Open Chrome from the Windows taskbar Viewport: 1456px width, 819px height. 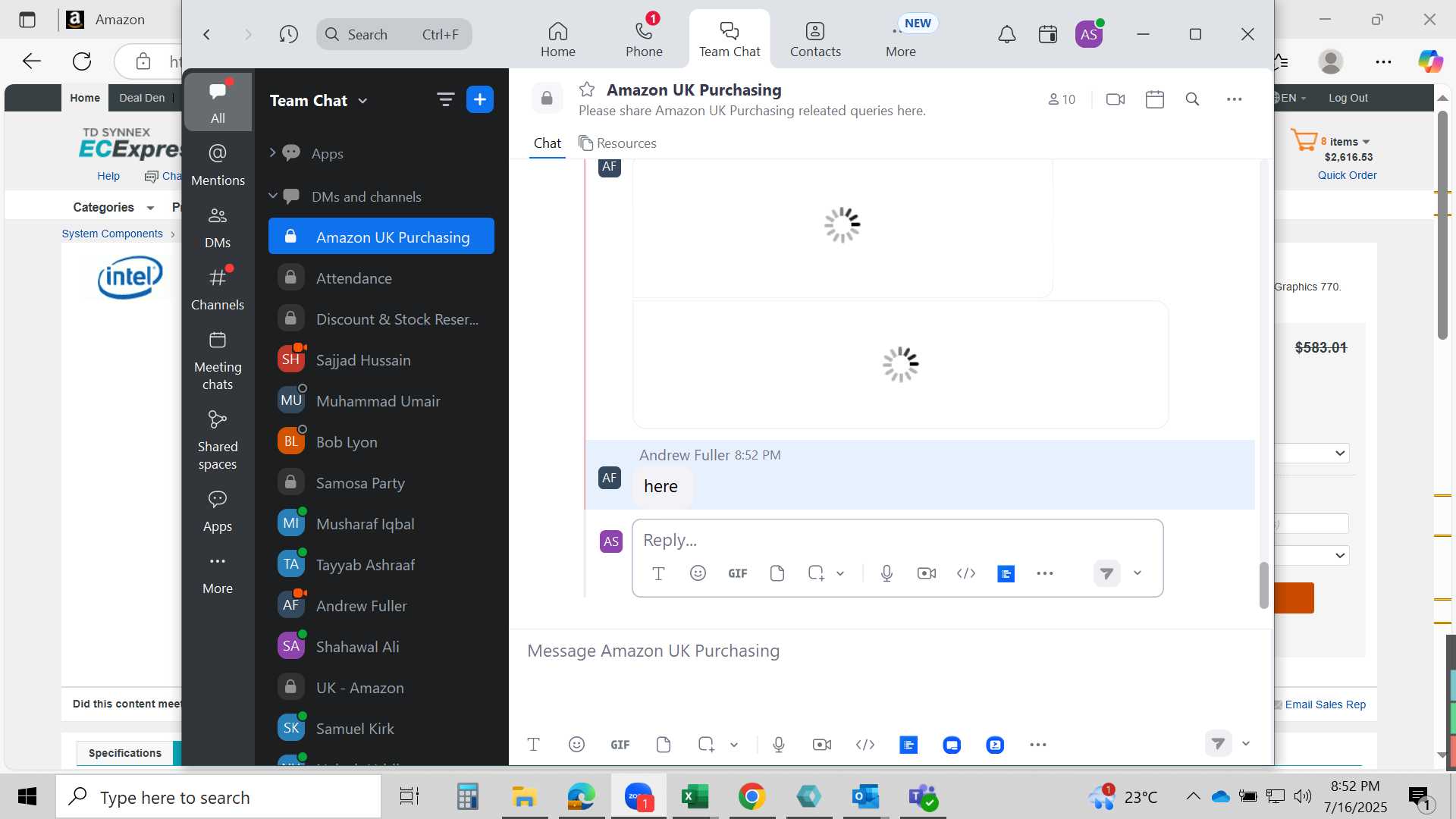pyautogui.click(x=752, y=797)
